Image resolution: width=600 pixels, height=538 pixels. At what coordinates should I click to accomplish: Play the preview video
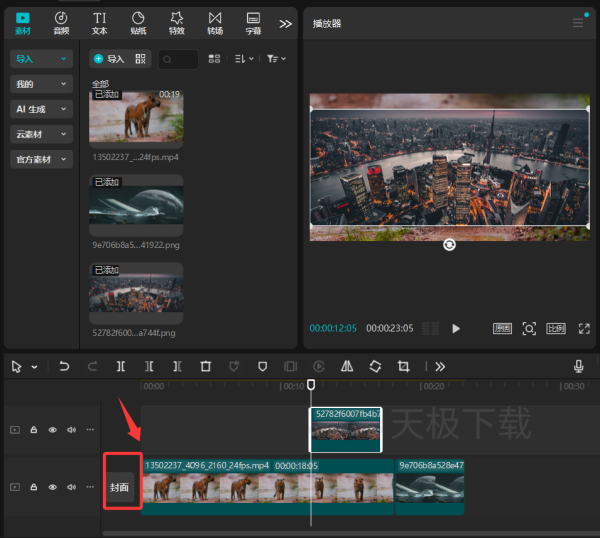(455, 329)
